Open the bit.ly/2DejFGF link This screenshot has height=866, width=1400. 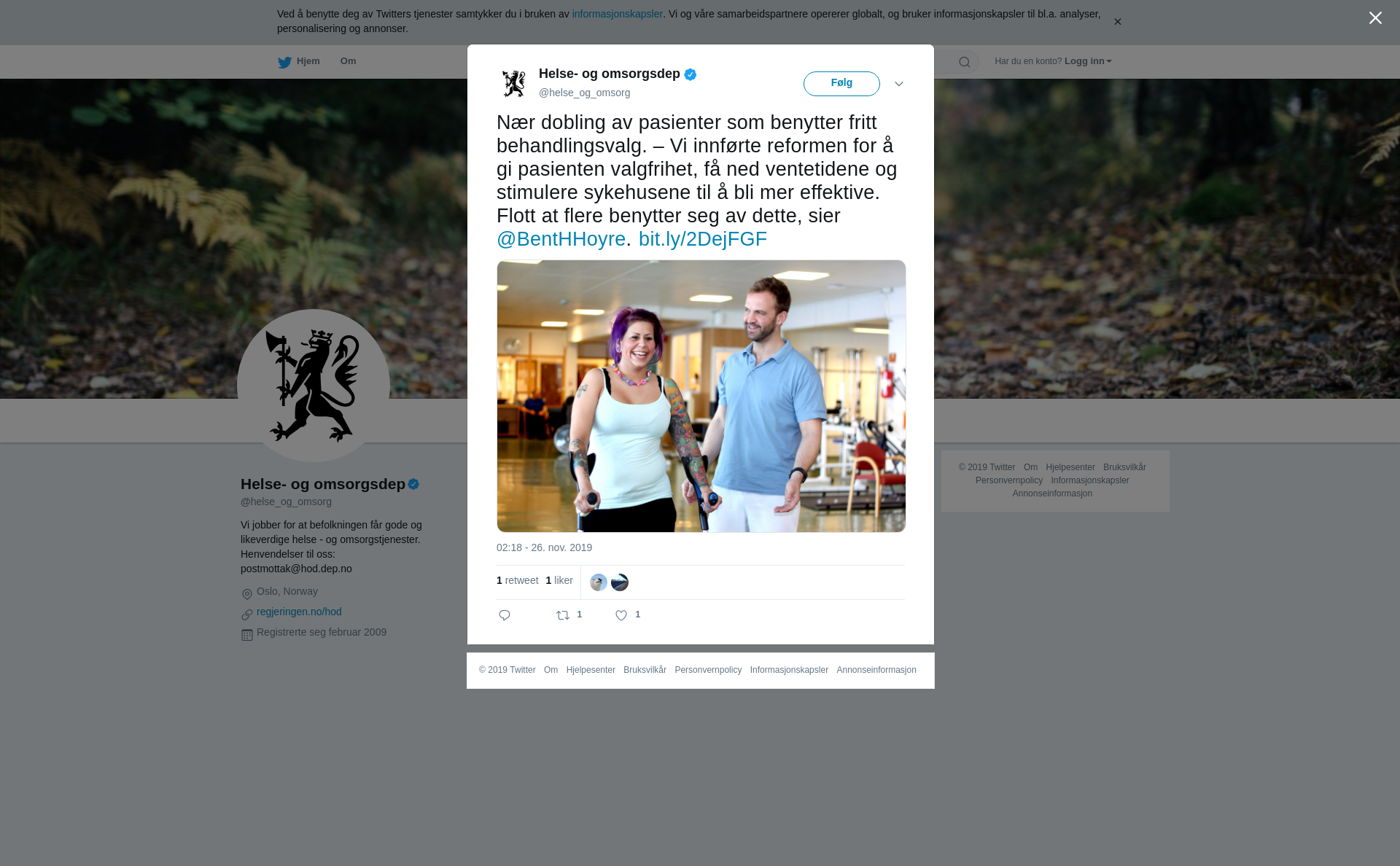[x=703, y=239]
